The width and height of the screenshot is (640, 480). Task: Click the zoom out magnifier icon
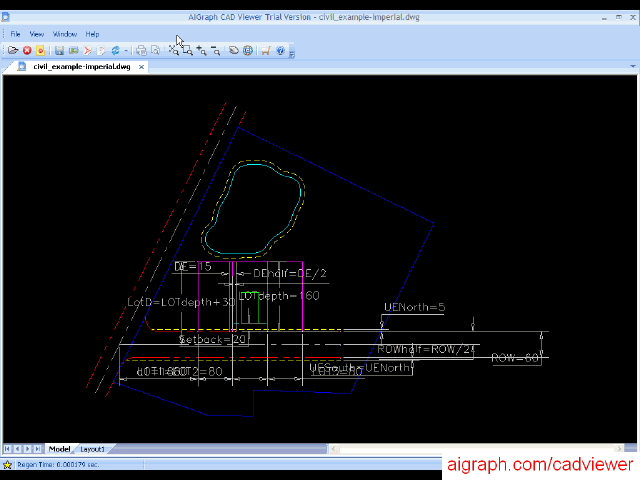(x=216, y=51)
